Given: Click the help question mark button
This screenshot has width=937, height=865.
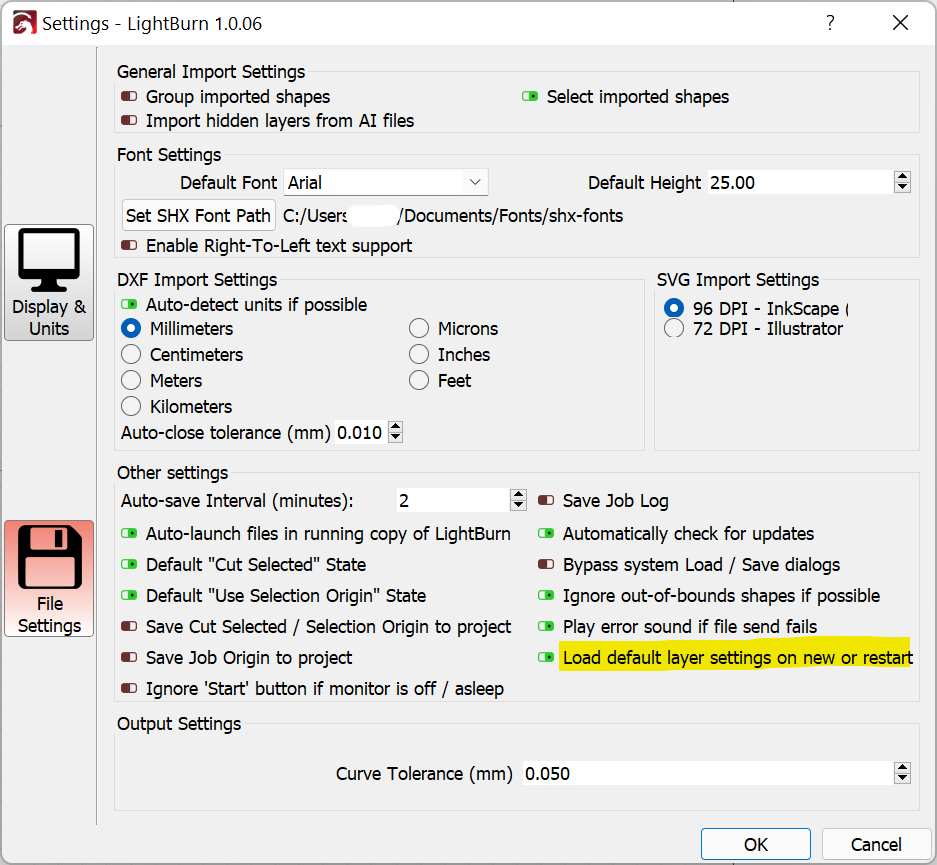Looking at the screenshot, I should (829, 23).
